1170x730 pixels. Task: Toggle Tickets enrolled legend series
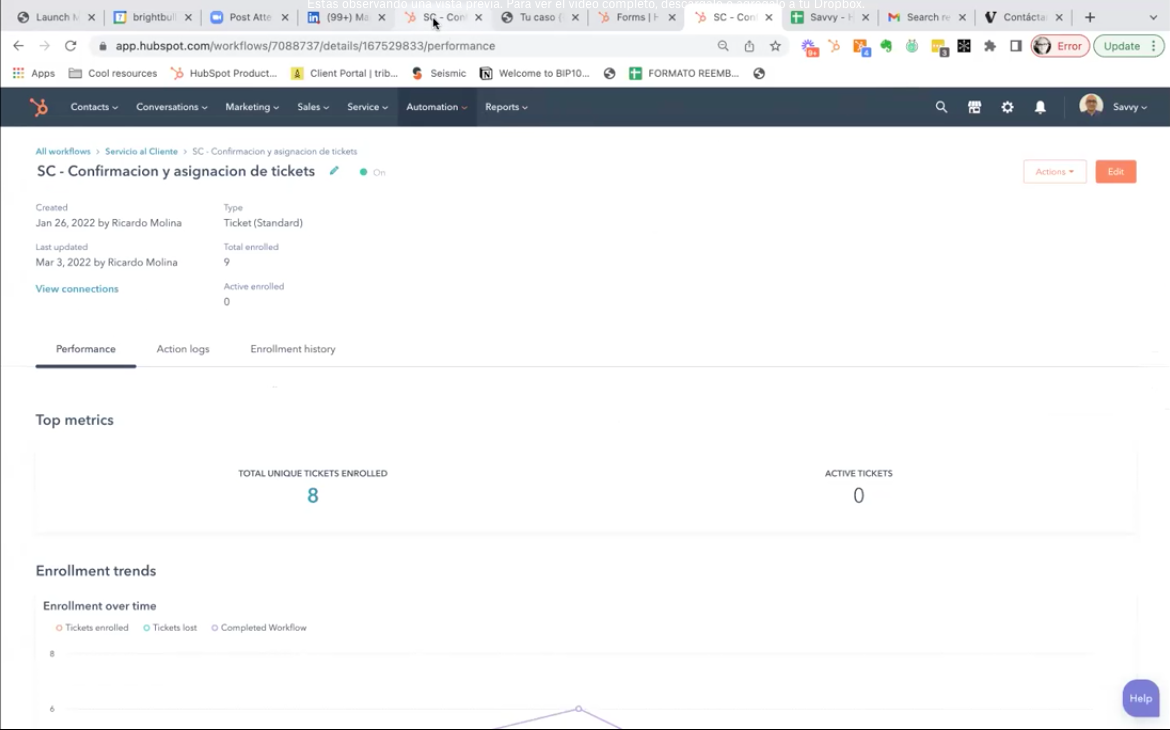(x=92, y=628)
